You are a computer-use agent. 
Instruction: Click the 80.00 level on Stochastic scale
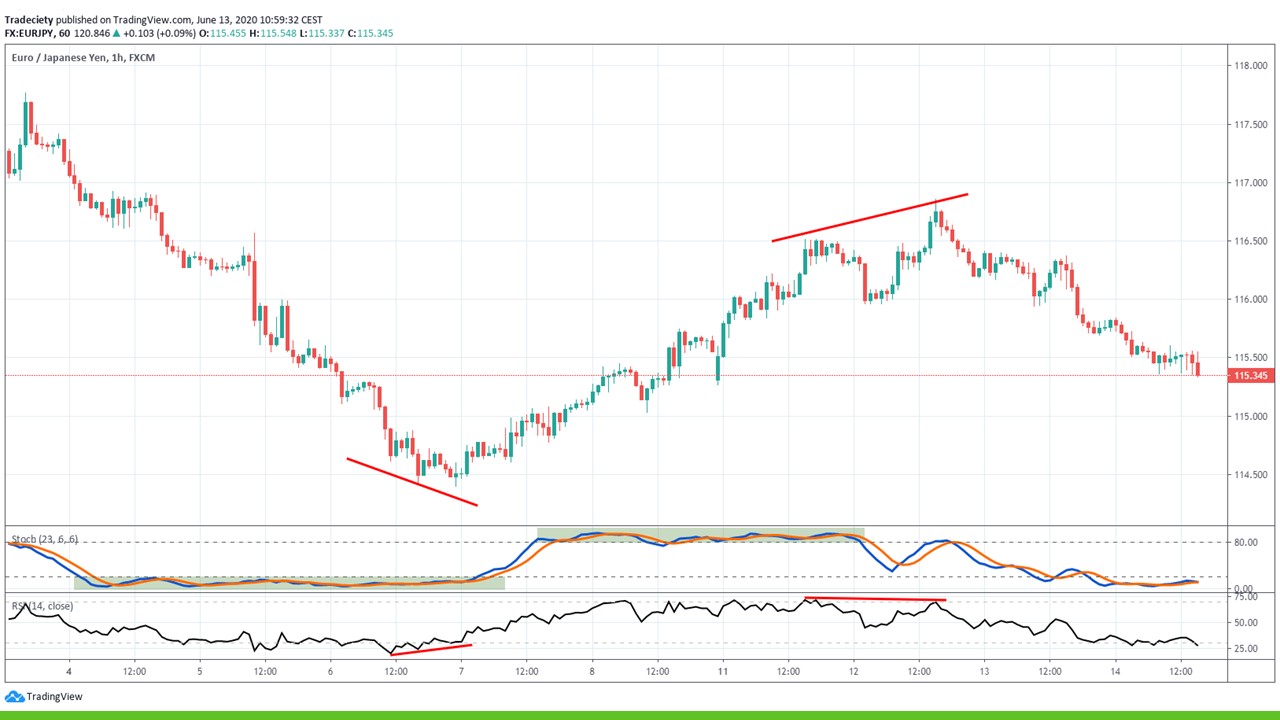pyautogui.click(x=1246, y=543)
